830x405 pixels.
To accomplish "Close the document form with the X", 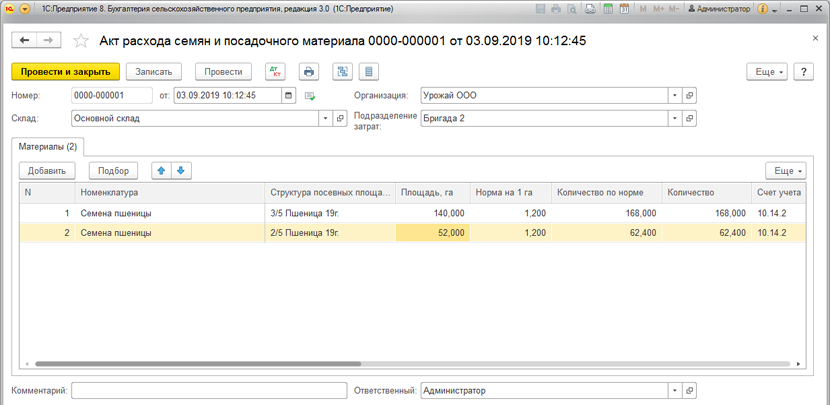I will click(x=815, y=38).
